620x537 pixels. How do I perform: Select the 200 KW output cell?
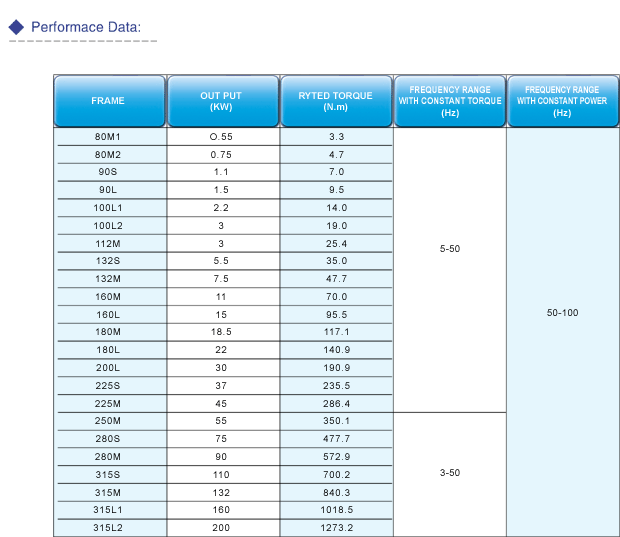(x=221, y=527)
